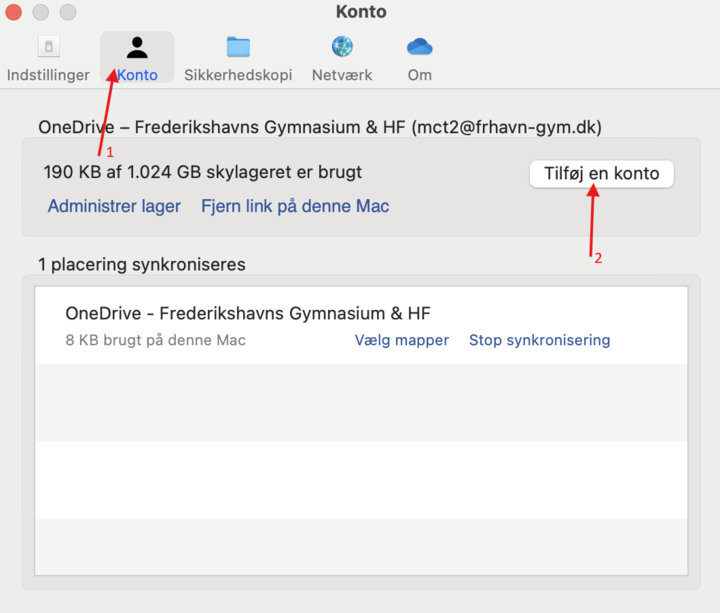Viewport: 720px width, 613px height.
Task: Click the Vælg mapper link
Action: (x=401, y=340)
